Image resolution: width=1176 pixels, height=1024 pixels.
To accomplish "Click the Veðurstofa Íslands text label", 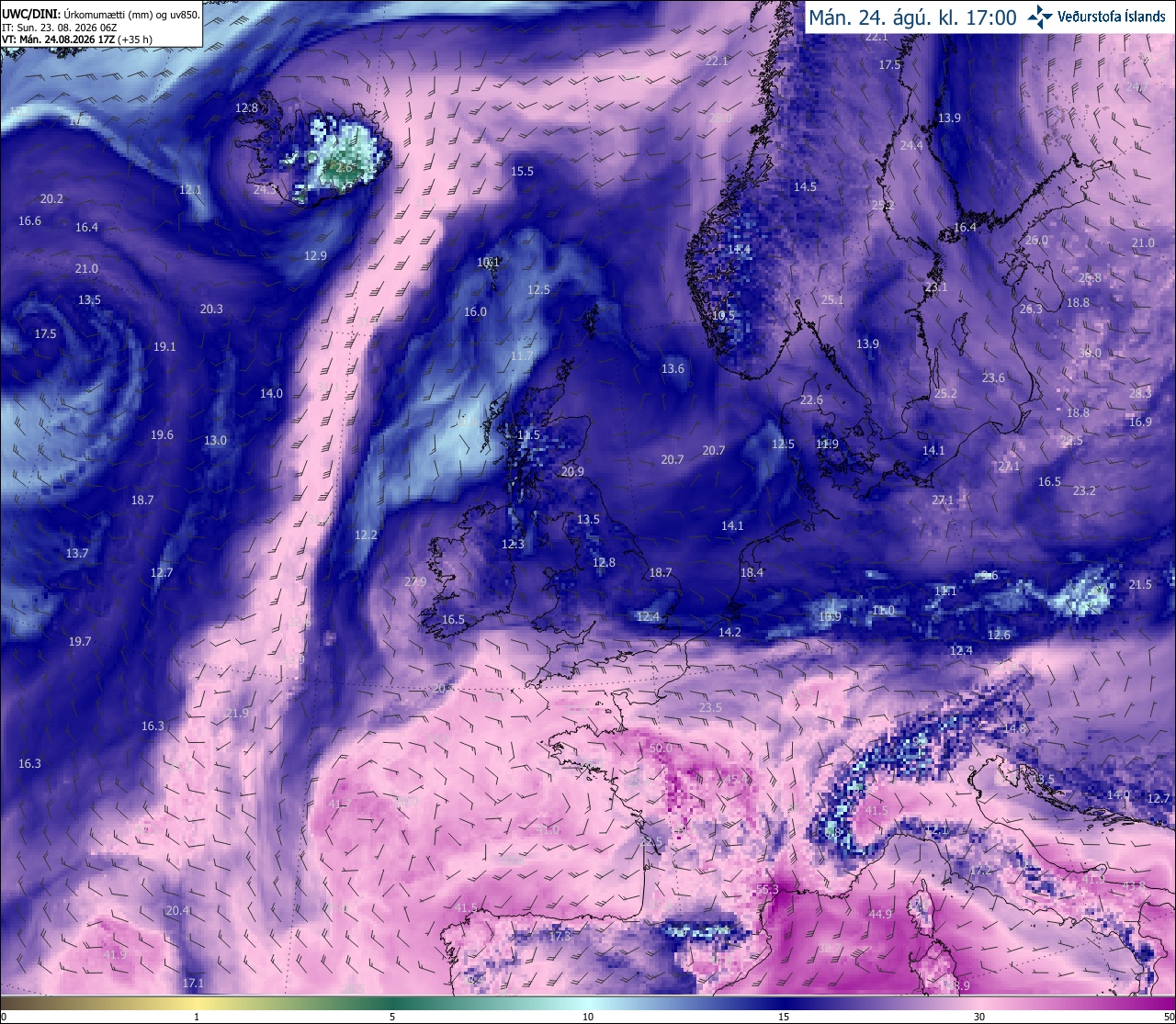I will pyautogui.click(x=1112, y=17).
